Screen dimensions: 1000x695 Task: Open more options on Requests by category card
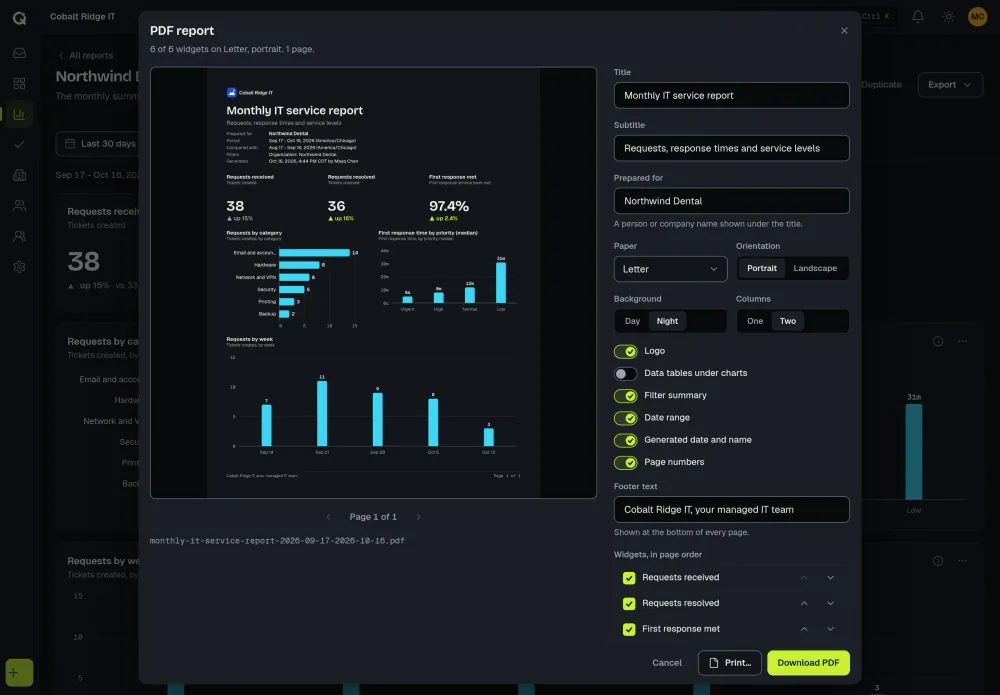[962, 341]
